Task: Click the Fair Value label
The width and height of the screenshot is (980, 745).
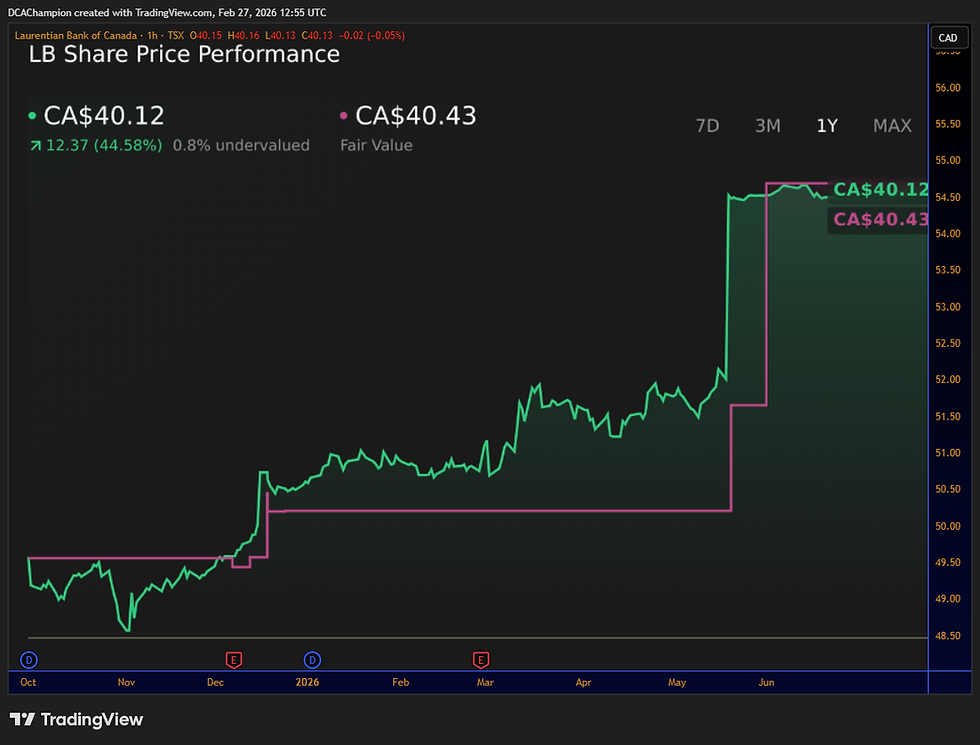Action: click(376, 145)
